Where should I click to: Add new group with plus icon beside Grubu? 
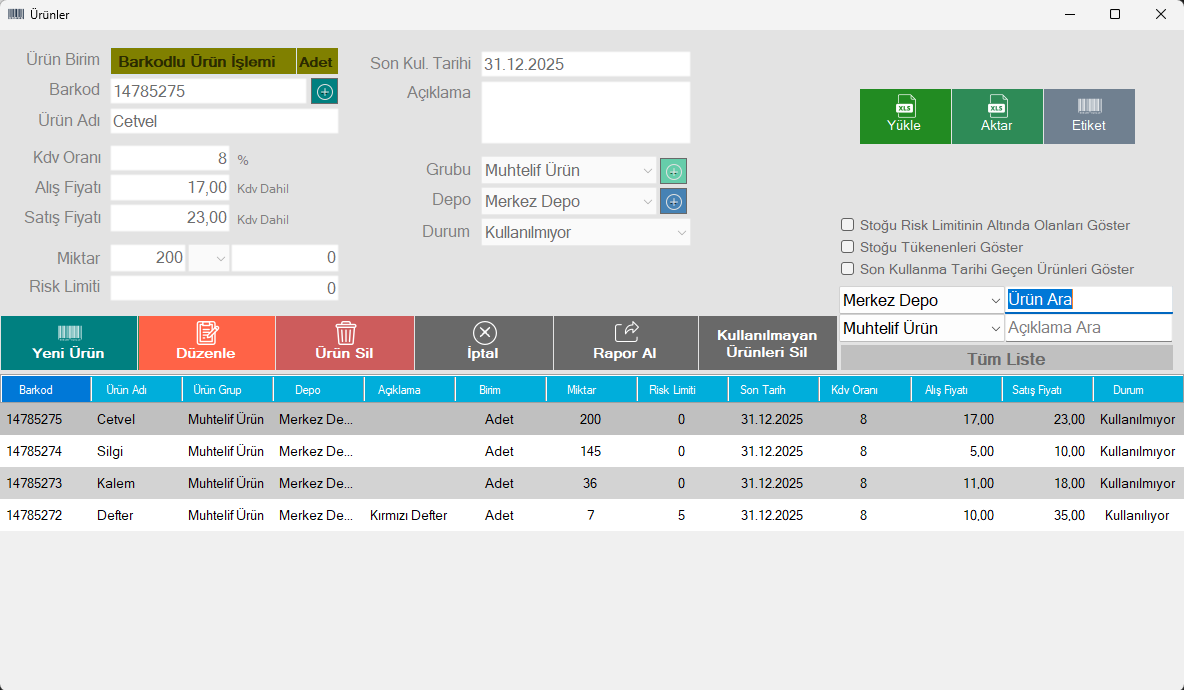point(673,171)
